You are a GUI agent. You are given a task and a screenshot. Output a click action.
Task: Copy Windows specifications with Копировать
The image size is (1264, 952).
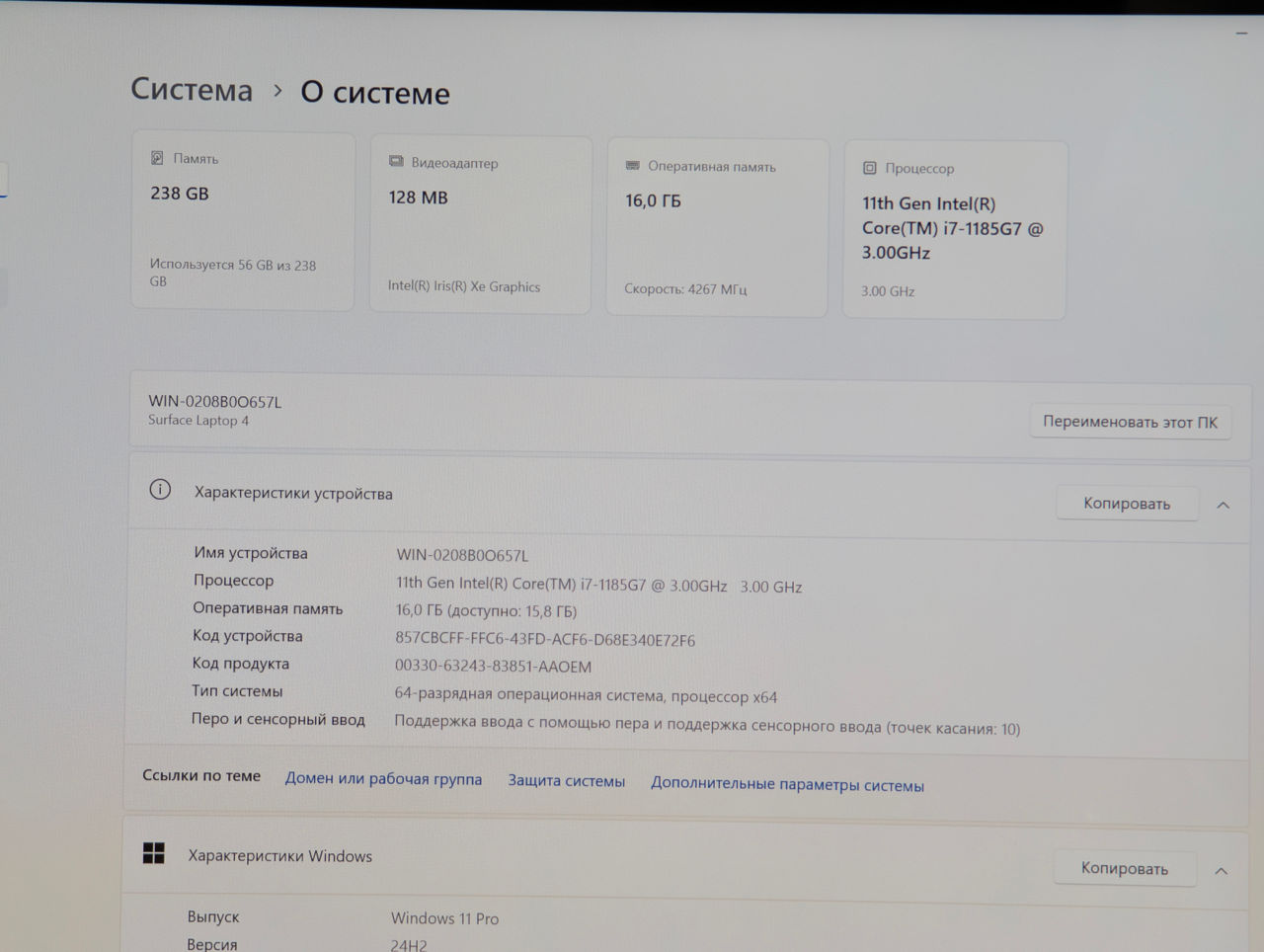point(1125,868)
